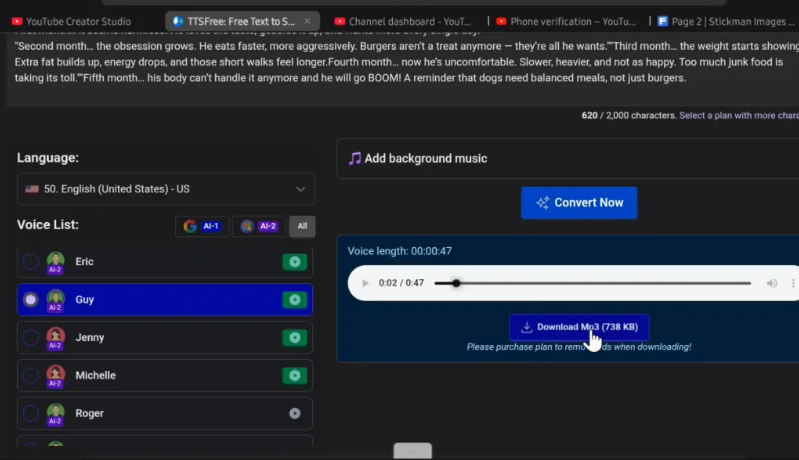
Task: Switch to the YouTube Creator Studio tab
Action: (x=78, y=20)
